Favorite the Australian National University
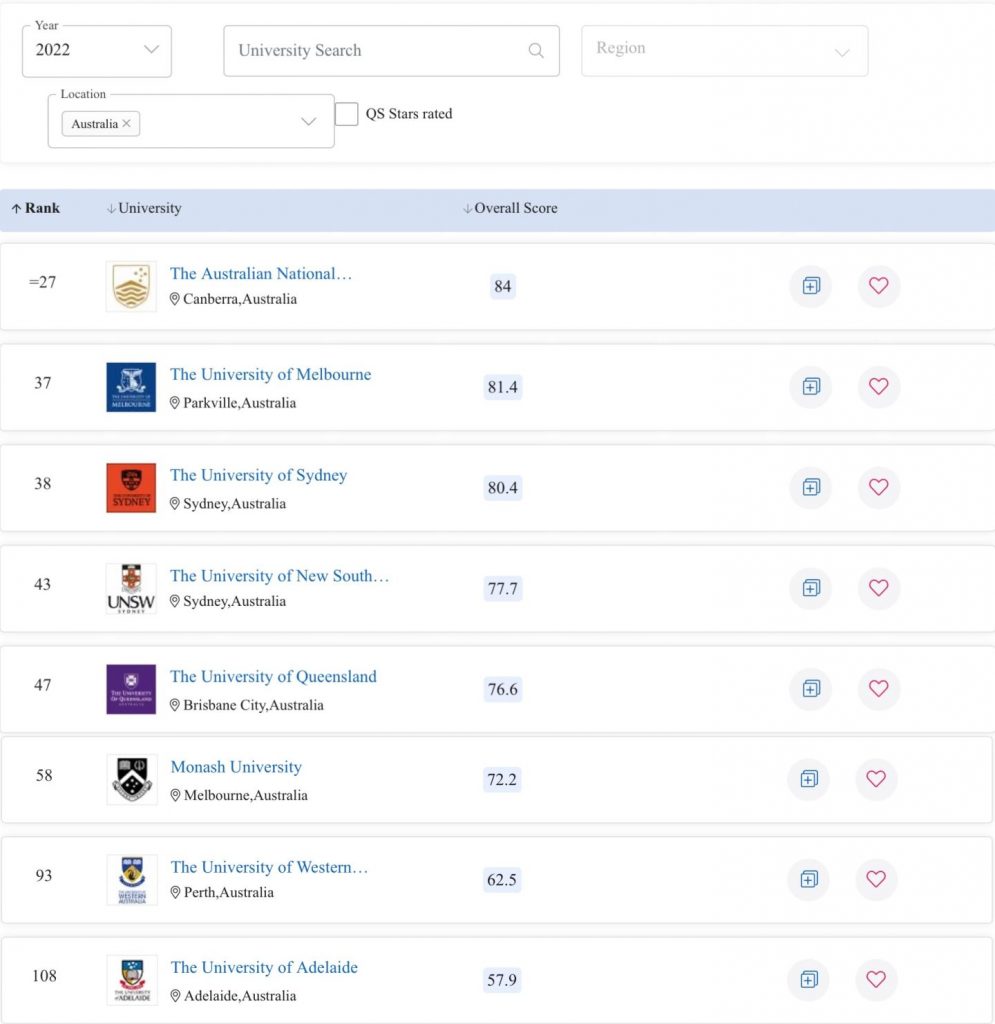This screenshot has height=1024, width=995. click(879, 285)
